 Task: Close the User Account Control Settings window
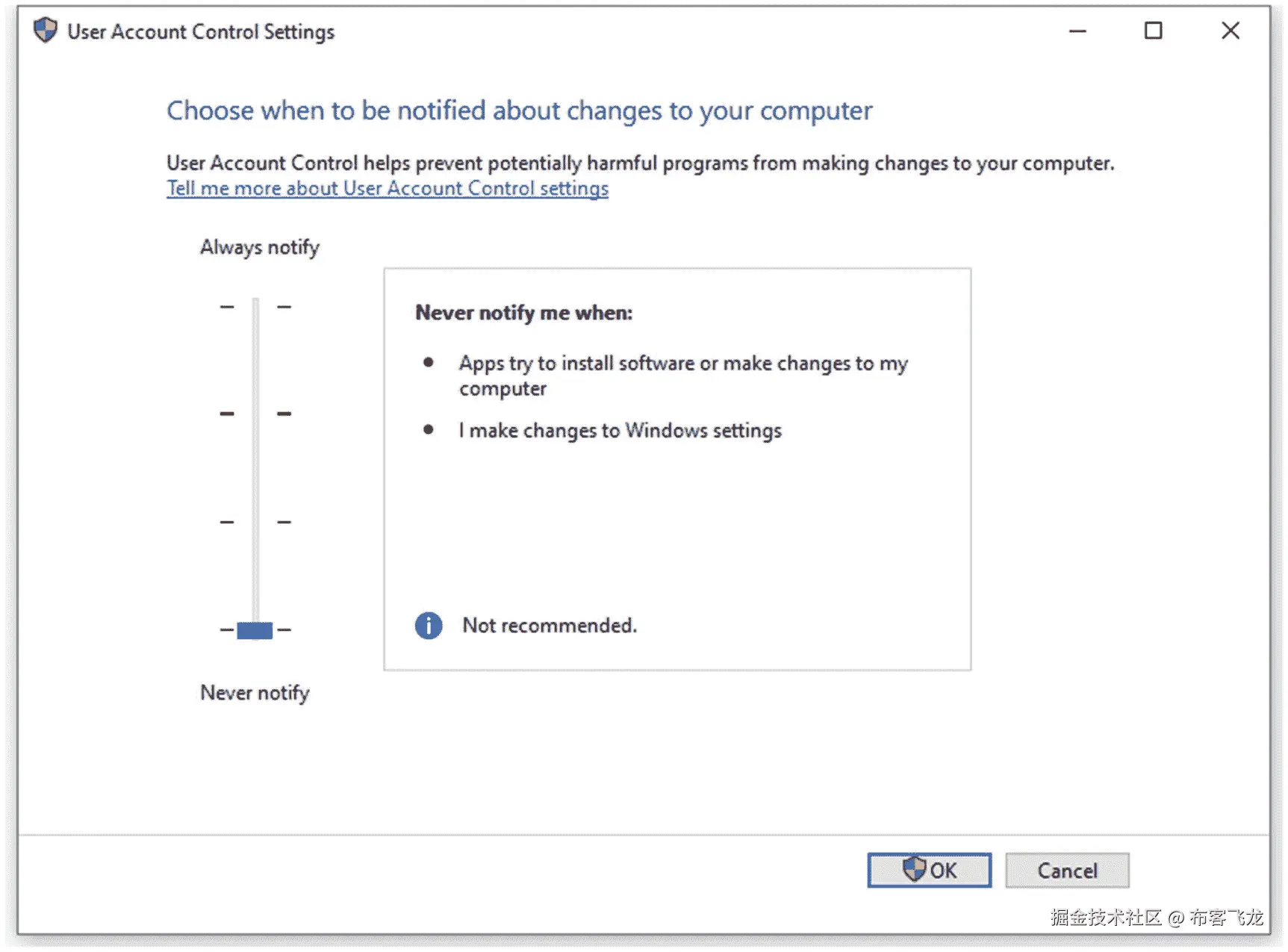point(1231,31)
